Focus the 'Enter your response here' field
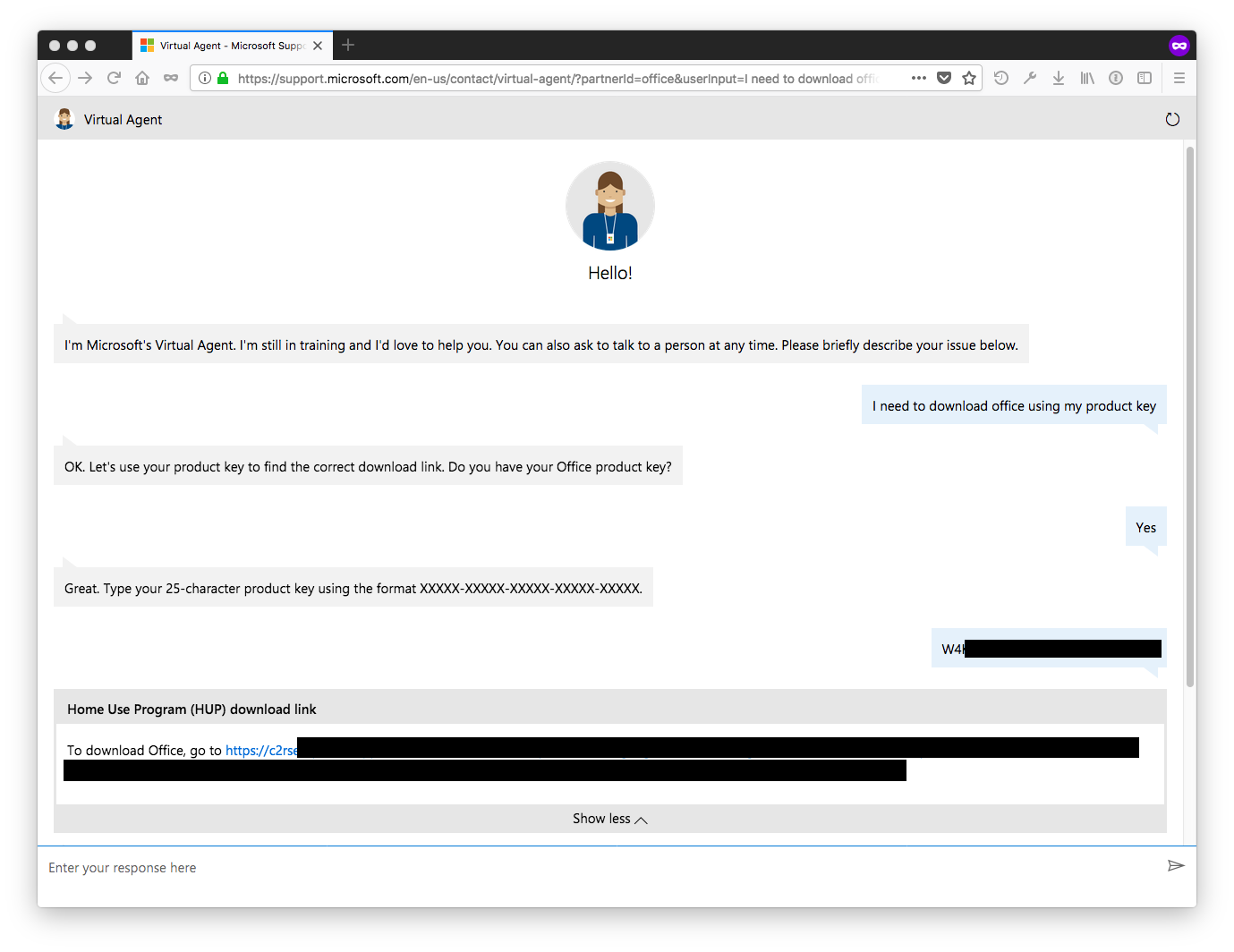The height and width of the screenshot is (952, 1234). 591,868
